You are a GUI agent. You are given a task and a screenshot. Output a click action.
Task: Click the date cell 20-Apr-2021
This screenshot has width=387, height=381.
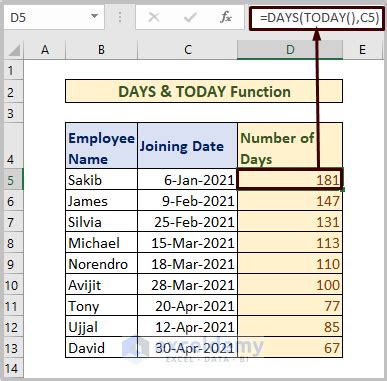coord(187,305)
